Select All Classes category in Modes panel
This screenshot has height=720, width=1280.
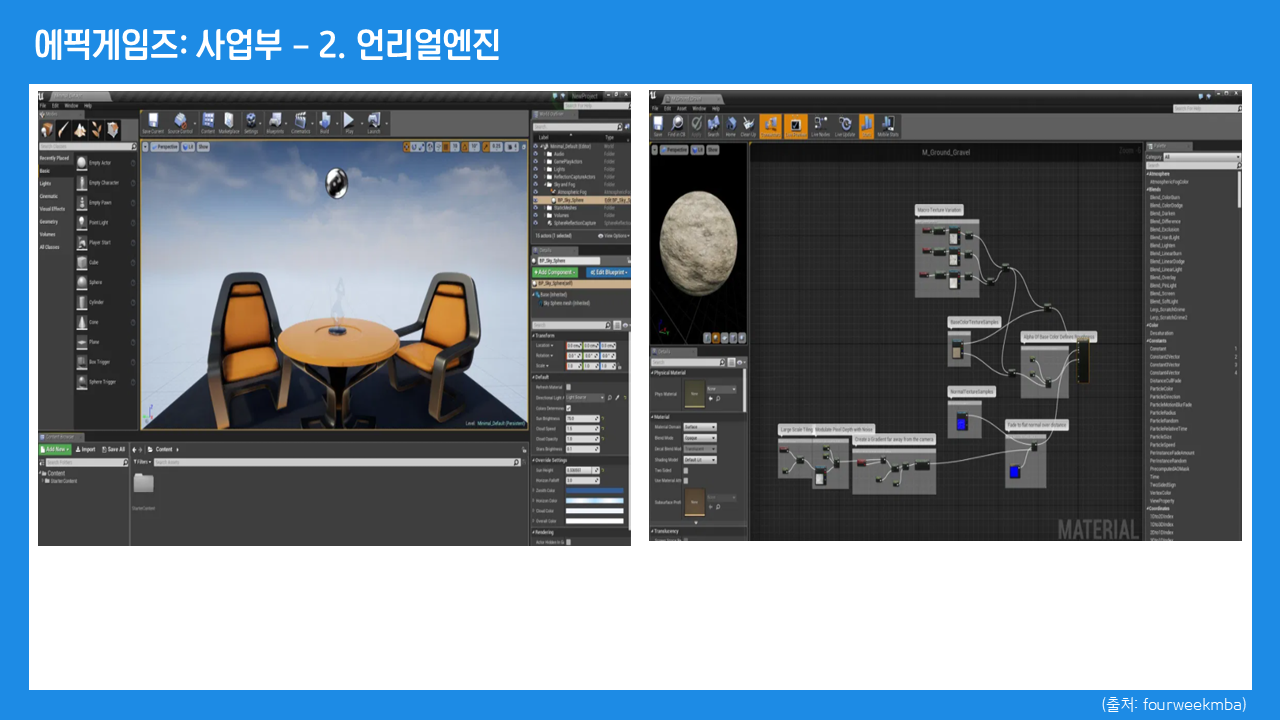49,246
